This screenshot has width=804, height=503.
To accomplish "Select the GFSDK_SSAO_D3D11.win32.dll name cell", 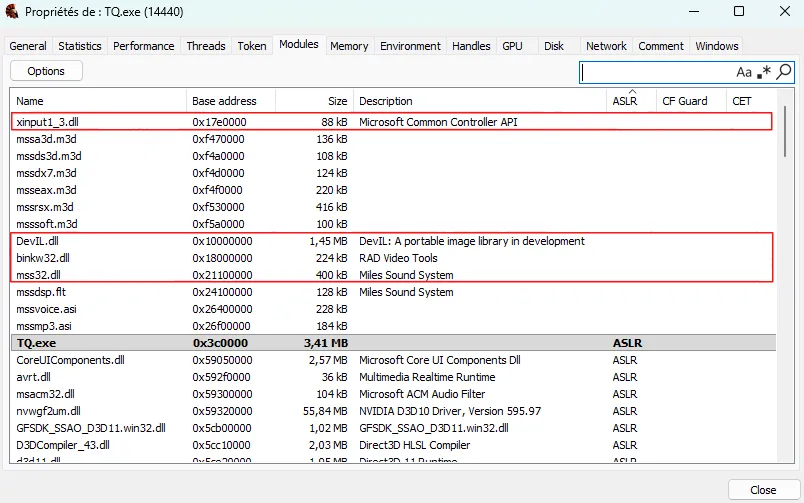I will click(x=91, y=428).
